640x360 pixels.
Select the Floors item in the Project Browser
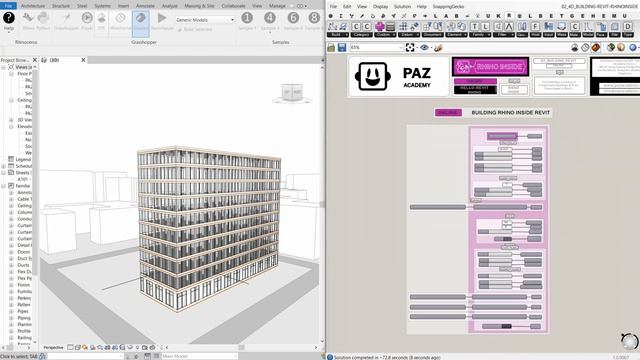coord(24,285)
